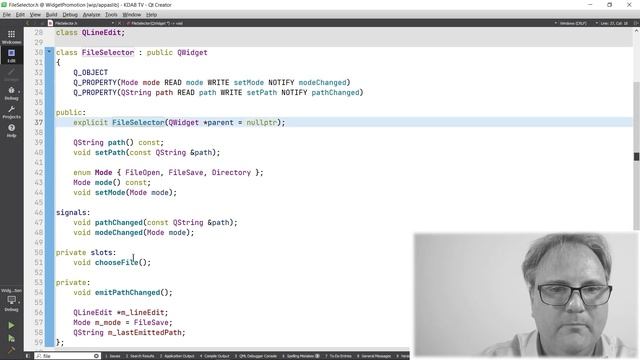
Task: Open the Analyze menu
Action: [x=91, y=14]
